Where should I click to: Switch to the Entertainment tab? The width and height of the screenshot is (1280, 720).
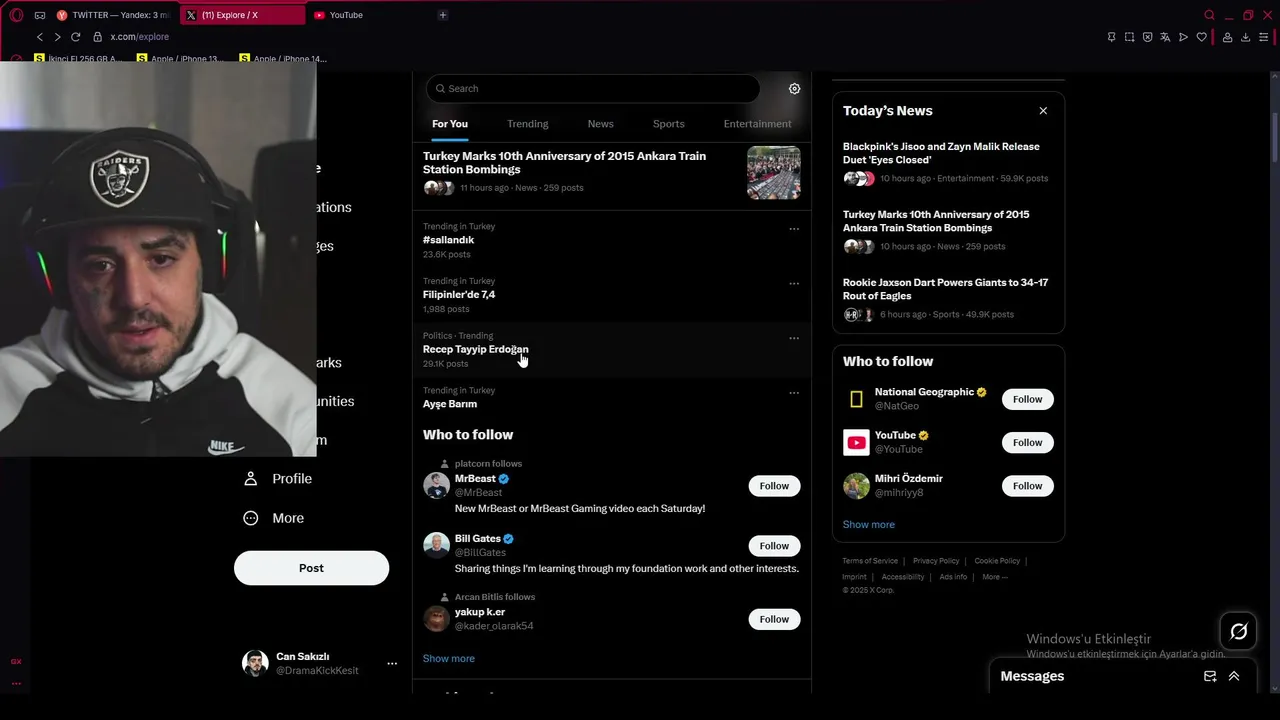(x=757, y=124)
